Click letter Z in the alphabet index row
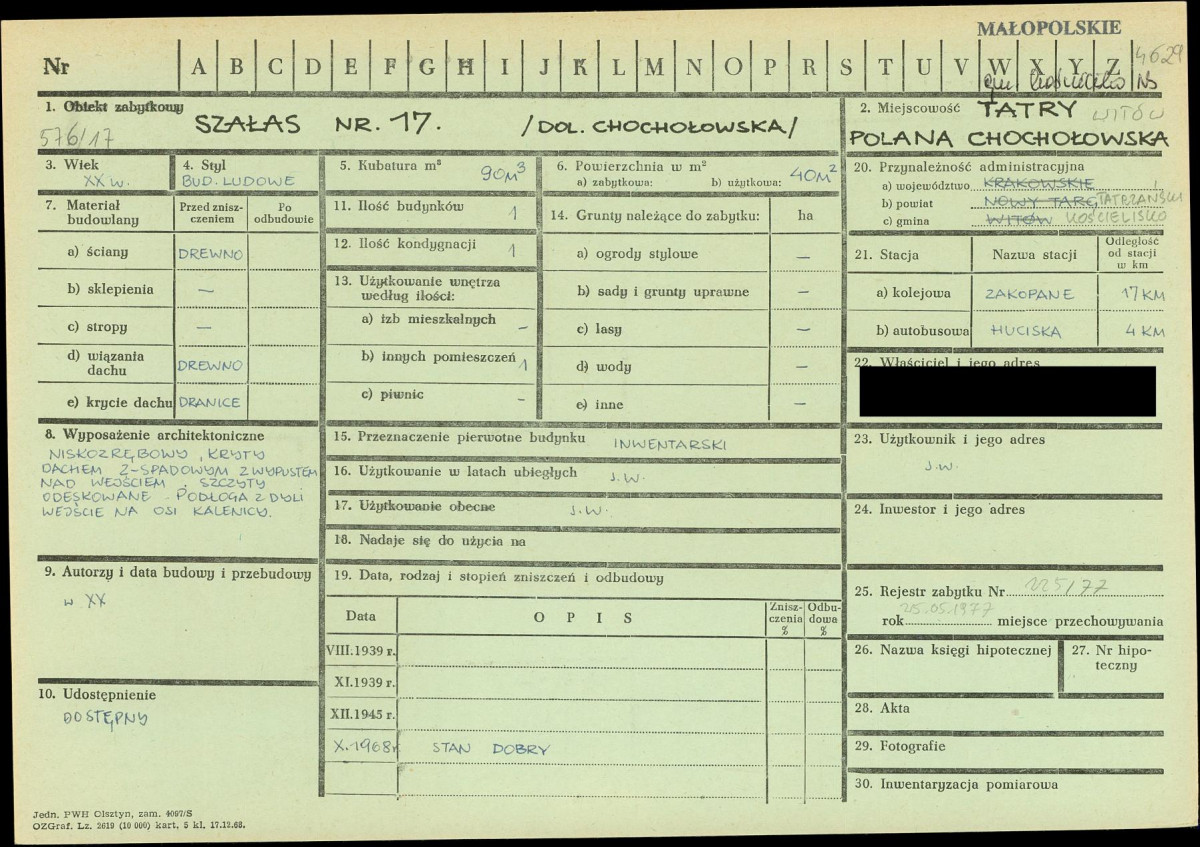The width and height of the screenshot is (1200, 847). coord(1110,65)
